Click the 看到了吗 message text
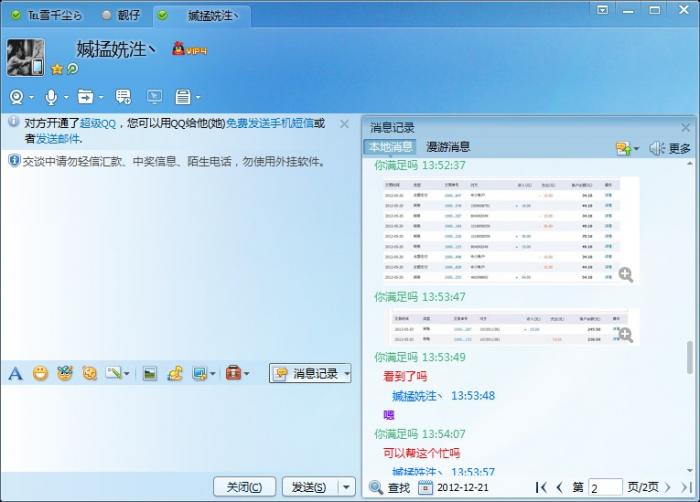The width and height of the screenshot is (700, 502). coord(405,376)
